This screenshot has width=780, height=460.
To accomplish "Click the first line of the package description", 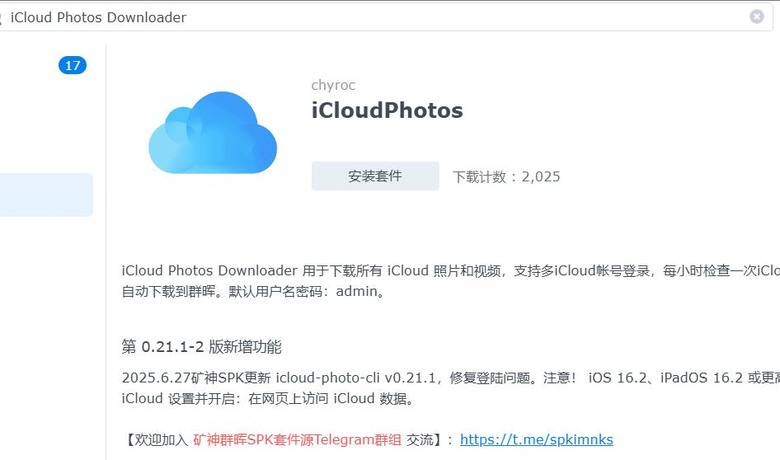I will coord(451,271).
